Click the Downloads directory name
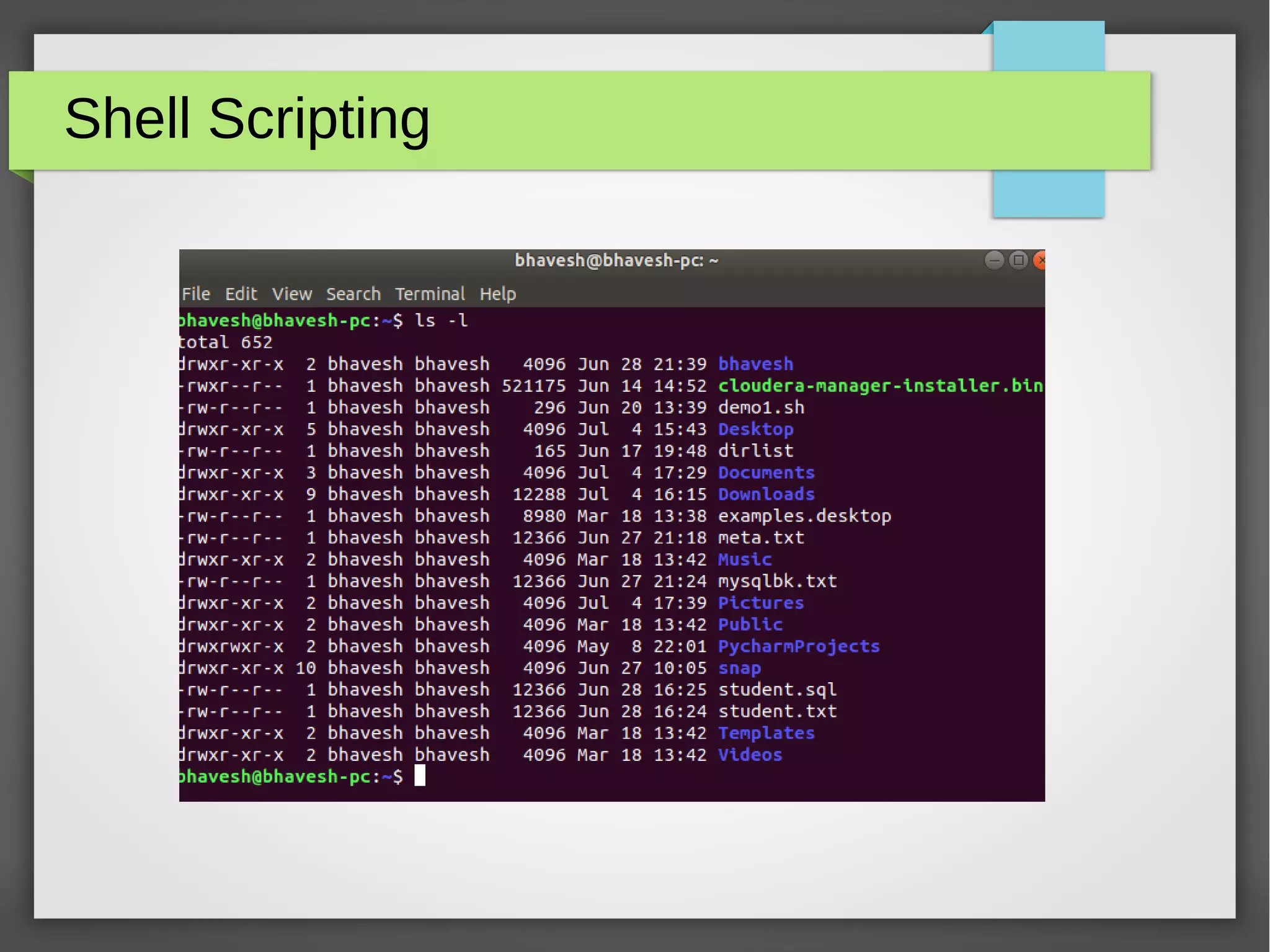The height and width of the screenshot is (952, 1270). point(766,494)
